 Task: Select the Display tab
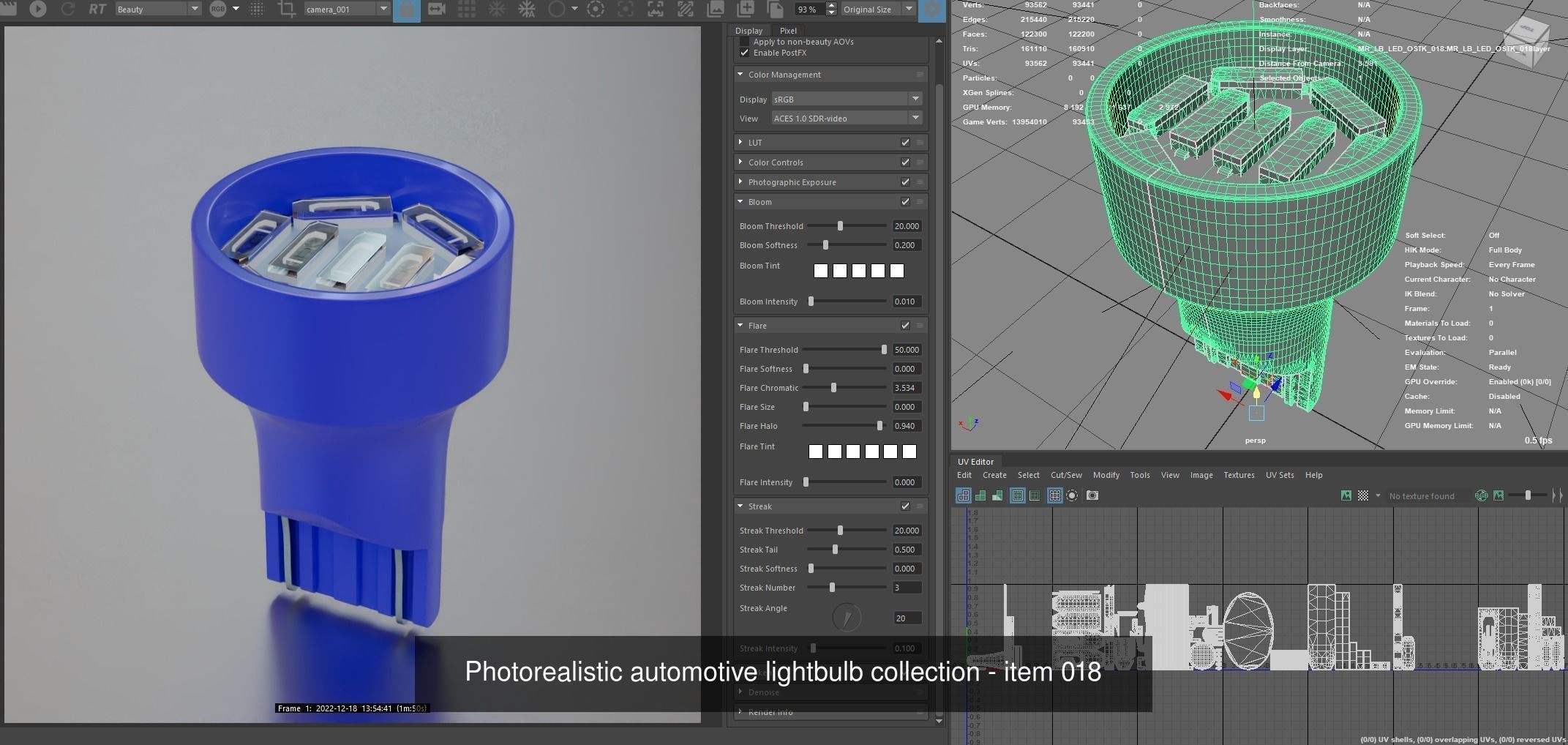point(749,31)
